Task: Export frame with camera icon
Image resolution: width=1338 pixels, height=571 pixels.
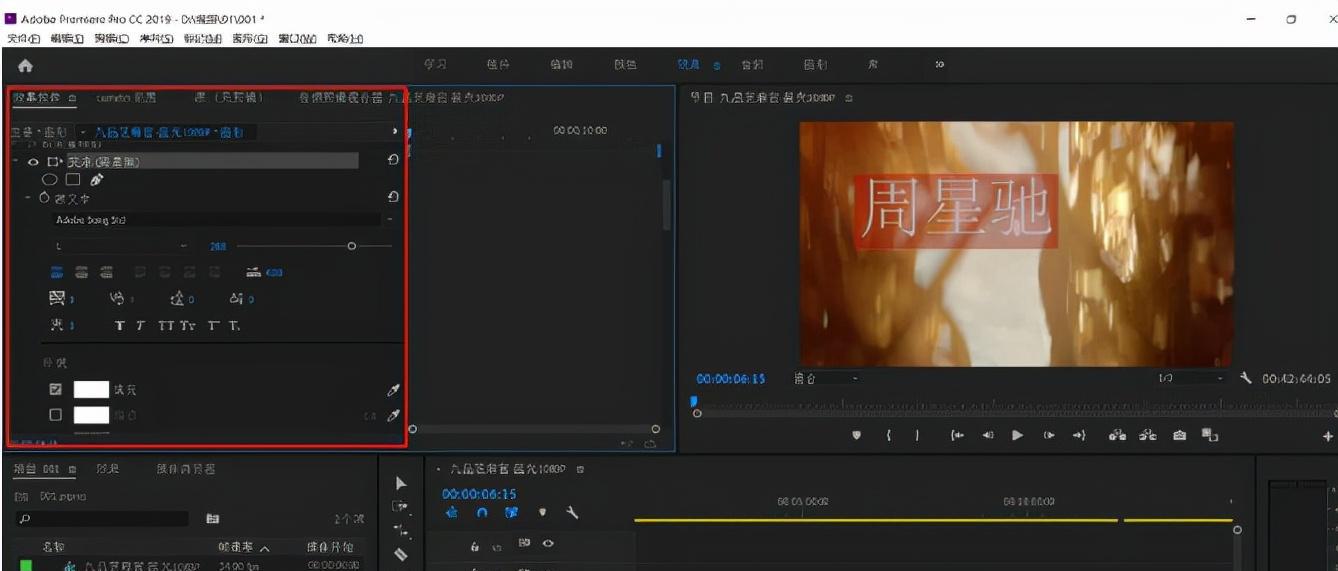Action: point(1178,435)
